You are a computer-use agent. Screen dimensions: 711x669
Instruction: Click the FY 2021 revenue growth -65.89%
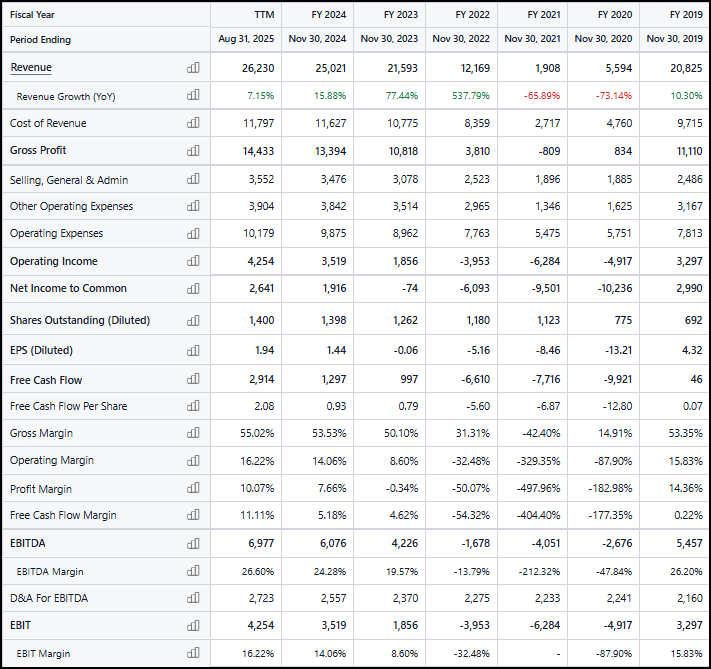pos(541,96)
